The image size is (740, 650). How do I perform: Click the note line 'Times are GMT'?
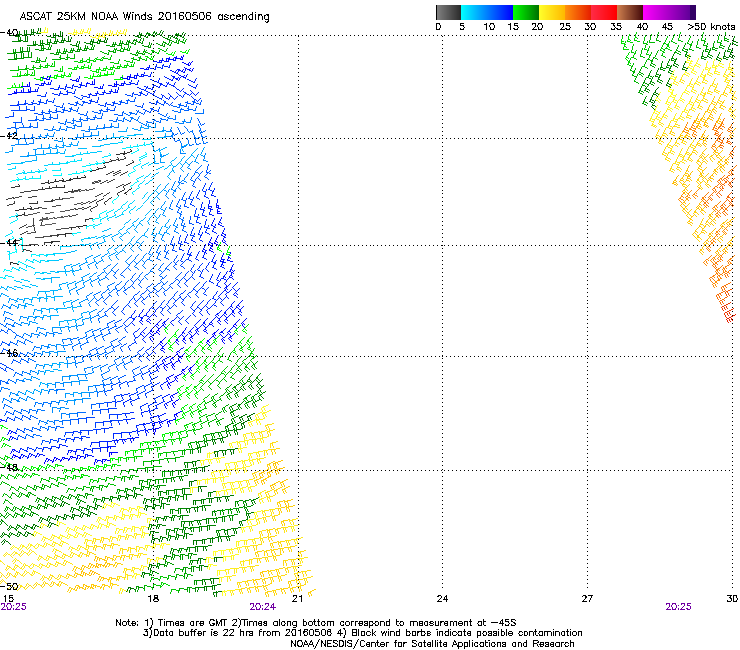click(x=192, y=623)
